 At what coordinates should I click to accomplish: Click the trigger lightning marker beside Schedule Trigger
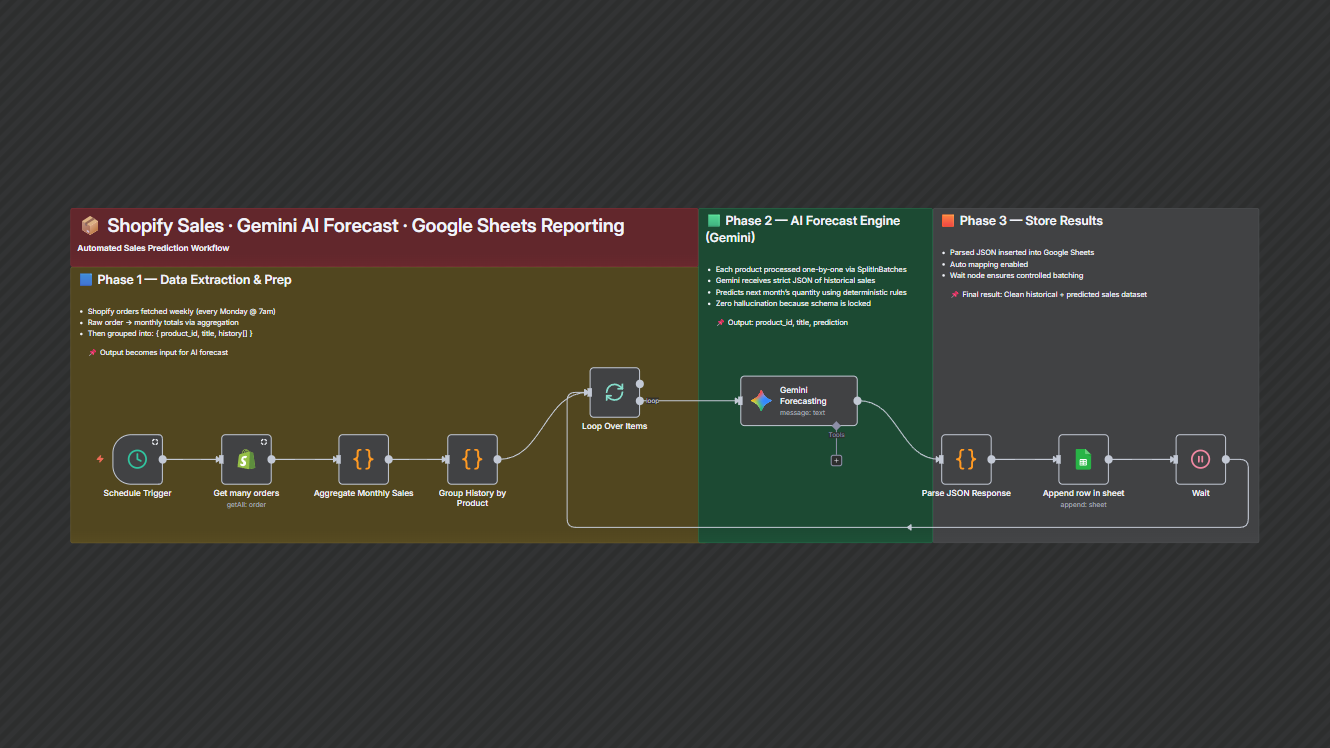(x=100, y=460)
